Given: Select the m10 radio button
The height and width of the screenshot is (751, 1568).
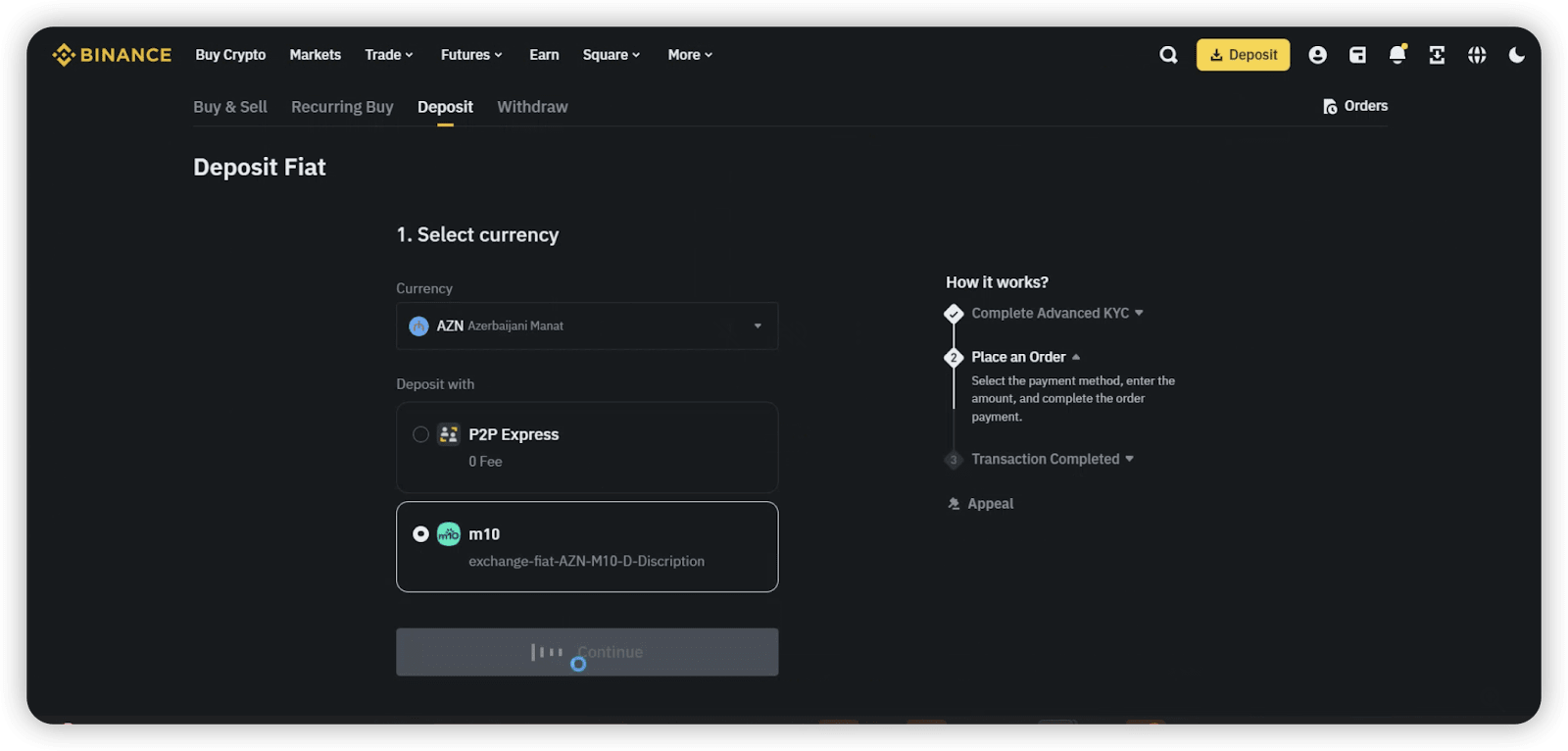Looking at the screenshot, I should (x=420, y=534).
